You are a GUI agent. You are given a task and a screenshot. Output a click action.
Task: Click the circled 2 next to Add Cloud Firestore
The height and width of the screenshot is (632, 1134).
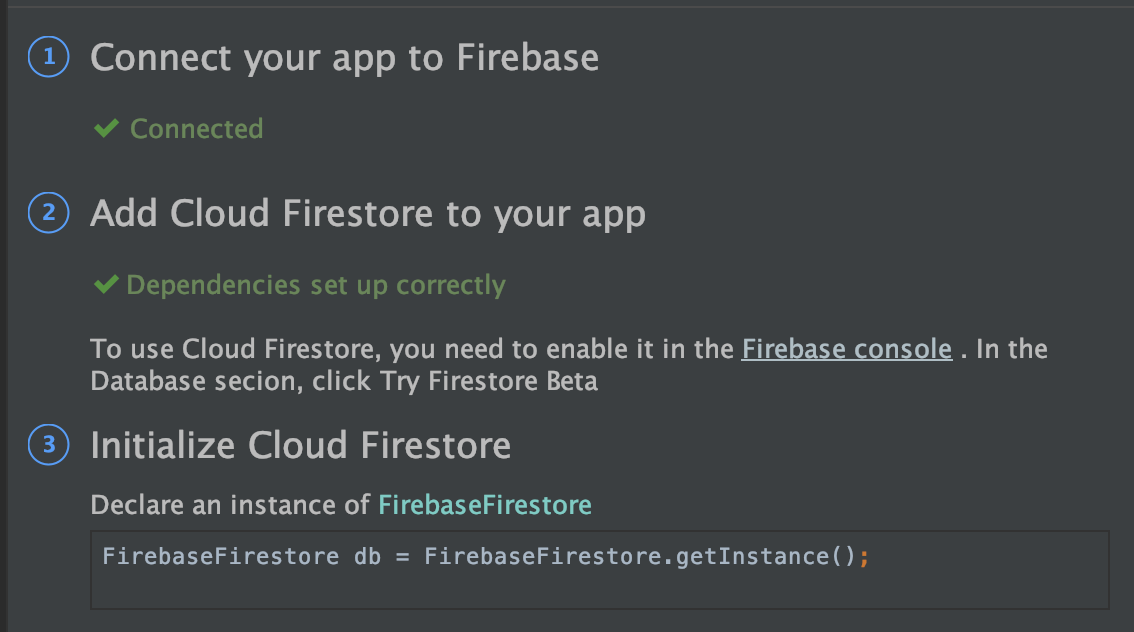(x=47, y=213)
